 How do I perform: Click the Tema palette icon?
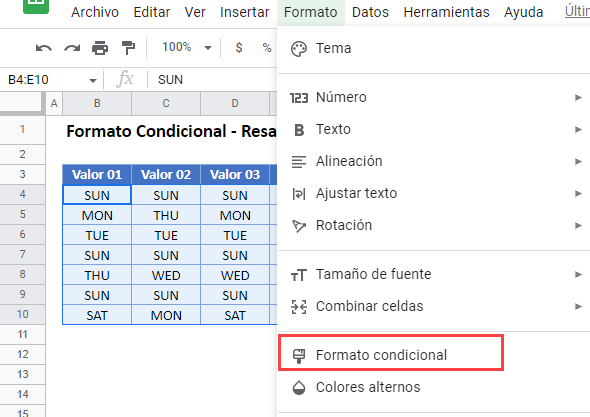(x=299, y=49)
